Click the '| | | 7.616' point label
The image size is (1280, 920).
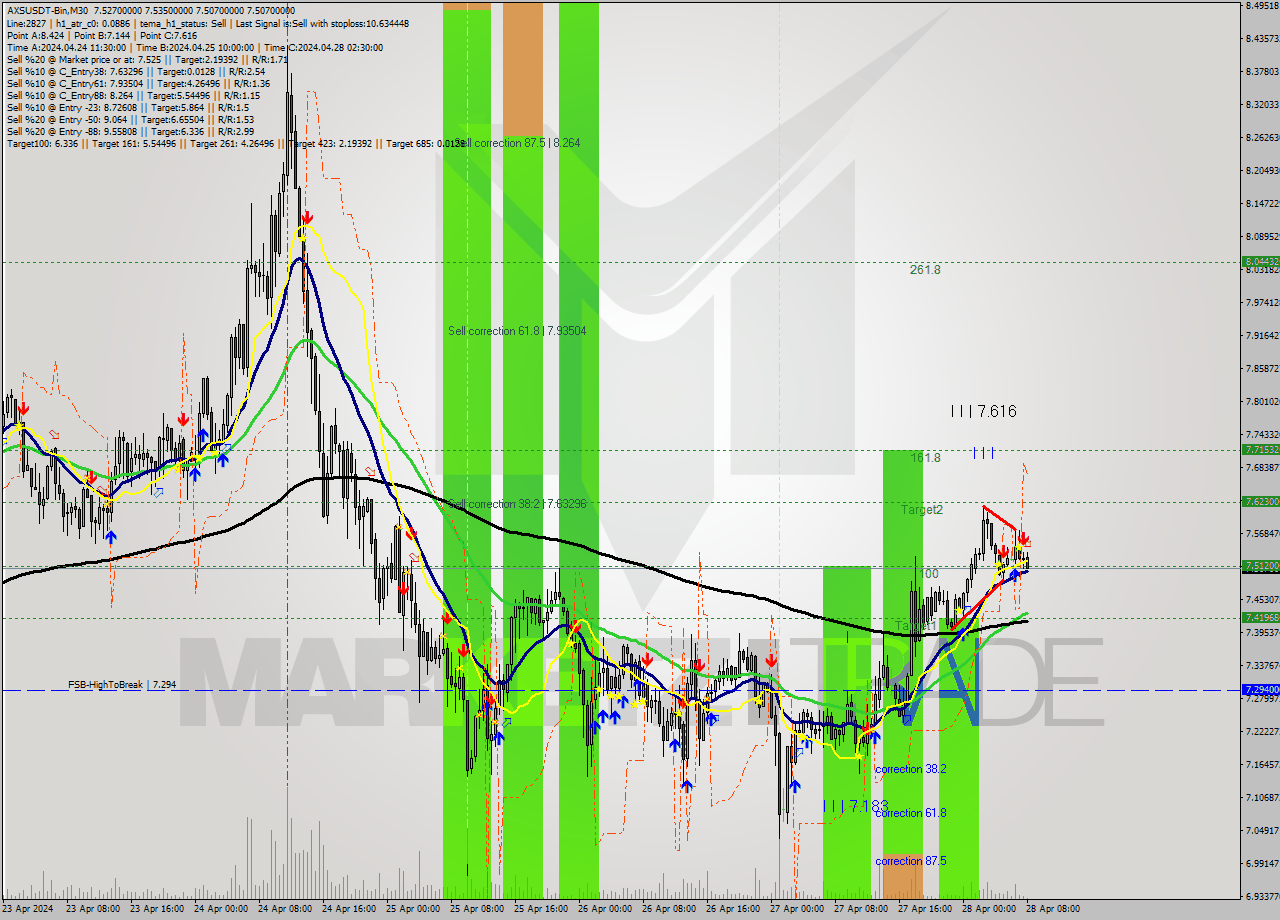[983, 411]
